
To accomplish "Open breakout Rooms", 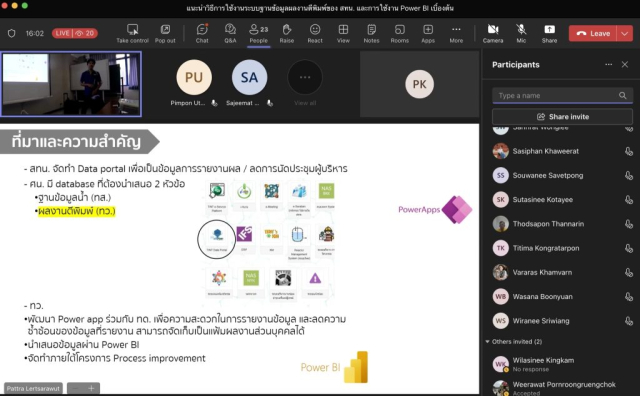I will coord(400,33).
